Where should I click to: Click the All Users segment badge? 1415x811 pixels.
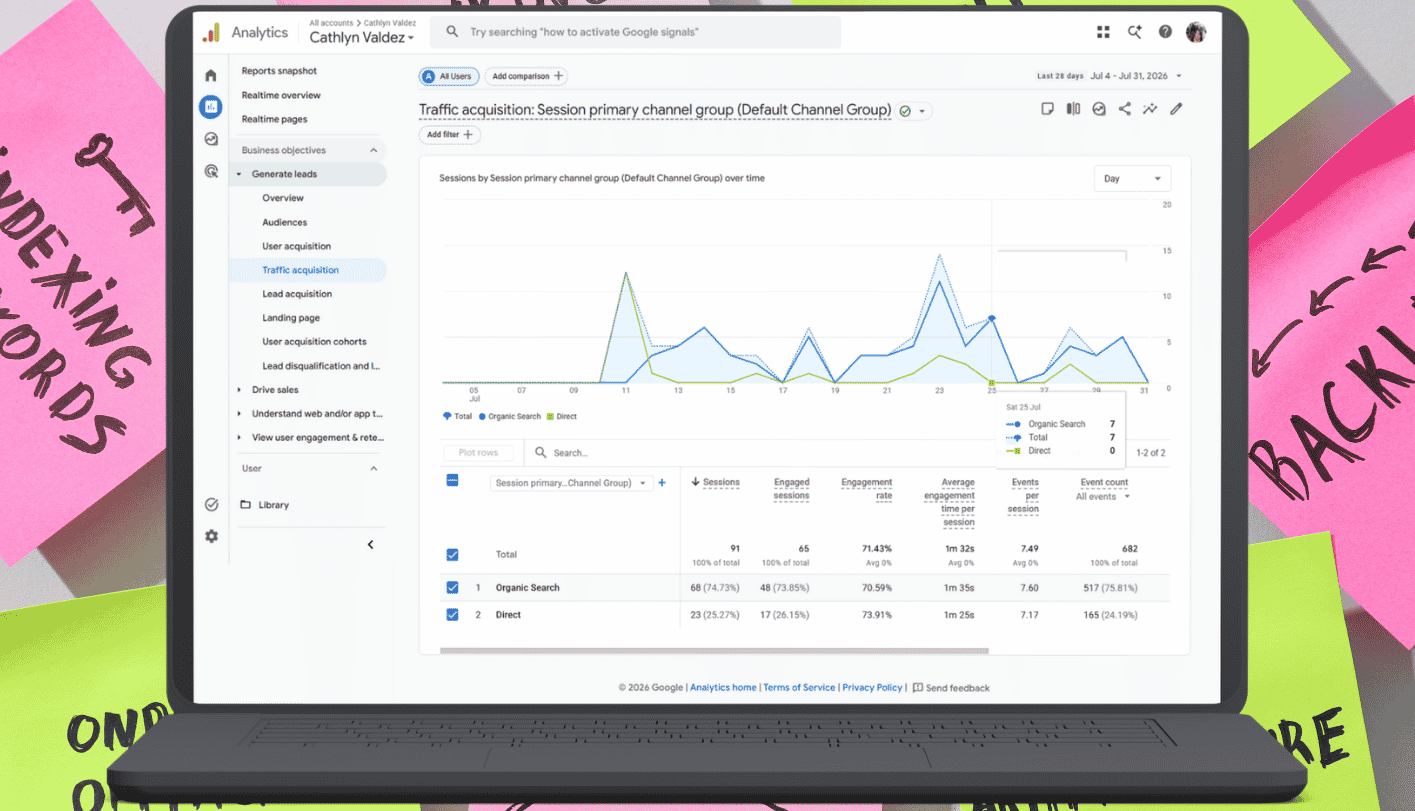click(447, 76)
